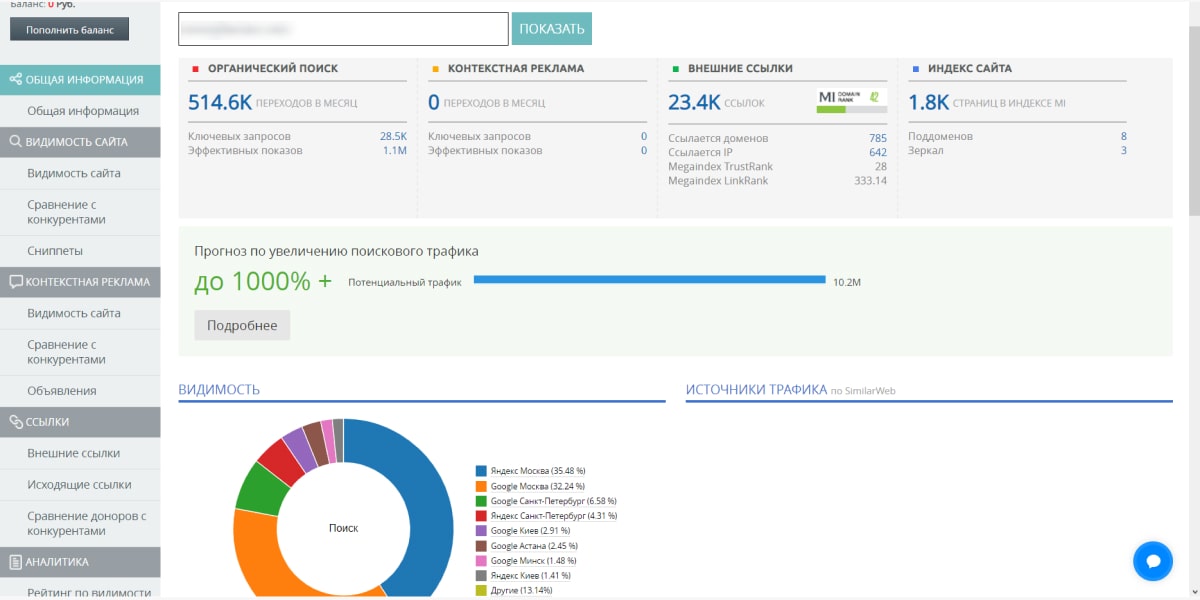Screen dimensions: 1200x600
Task: Click the magnifier icon beside ВИДИМОСТЬ САЙТА
Action: coord(15,142)
